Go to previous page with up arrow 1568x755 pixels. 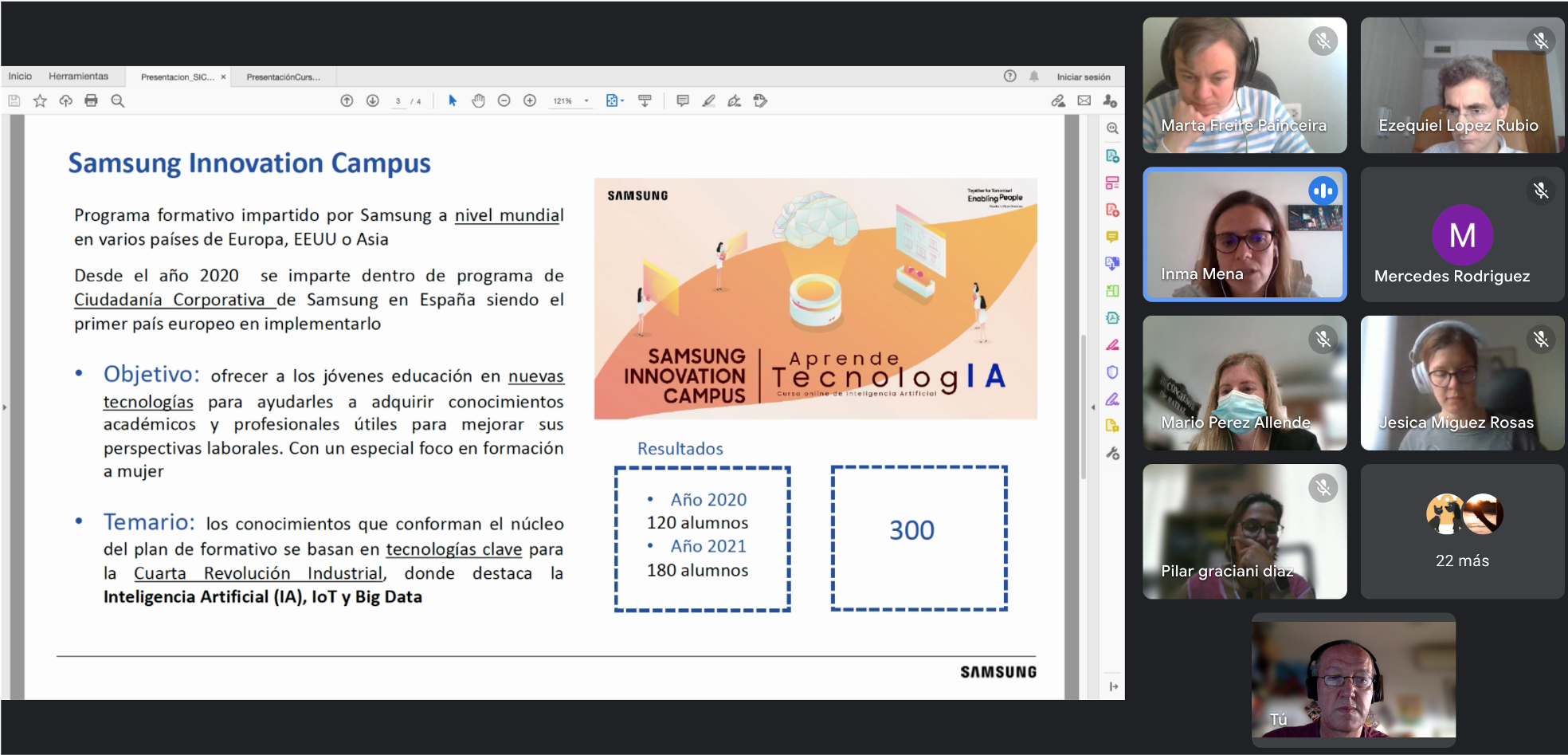click(x=347, y=100)
